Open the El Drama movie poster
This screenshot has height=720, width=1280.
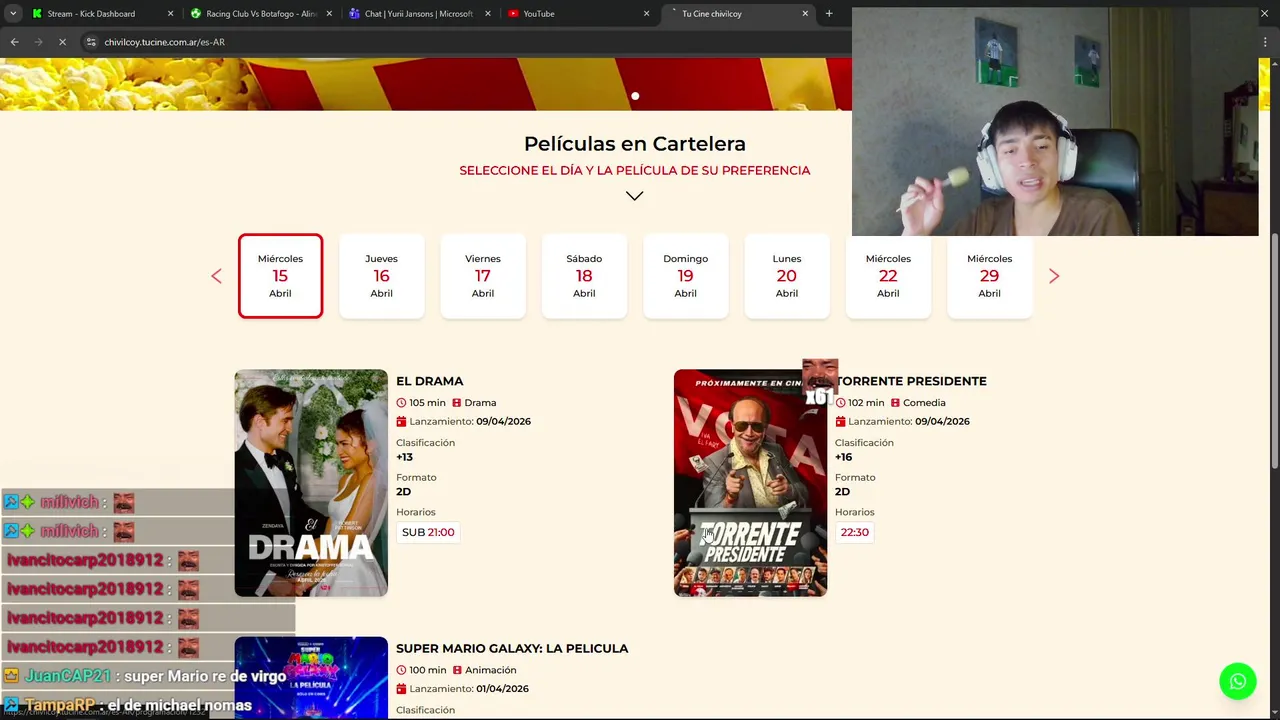(x=311, y=483)
